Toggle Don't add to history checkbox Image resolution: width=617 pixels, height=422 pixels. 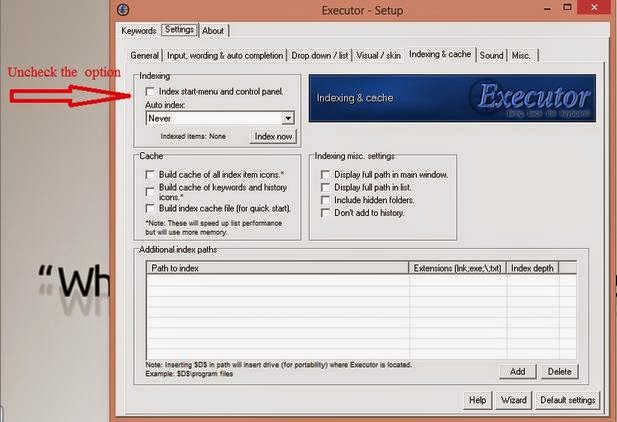(x=325, y=213)
